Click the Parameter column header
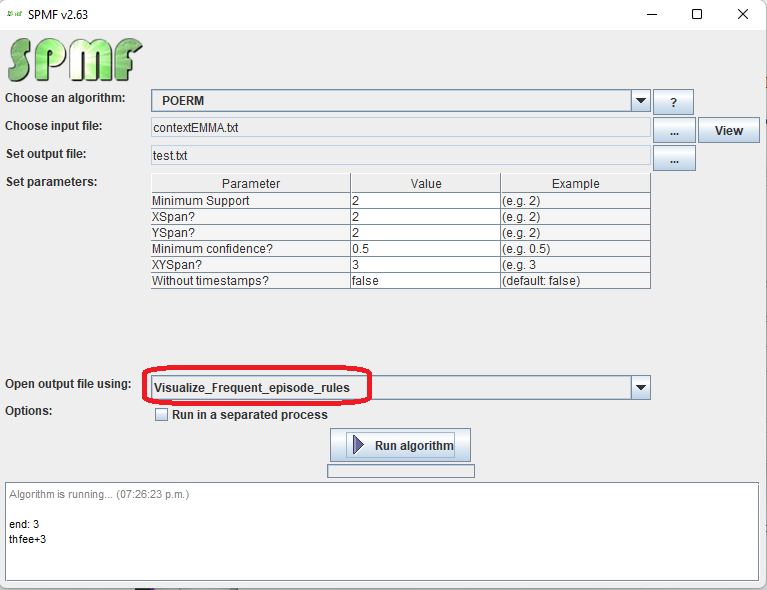The width and height of the screenshot is (767, 590). 251,184
